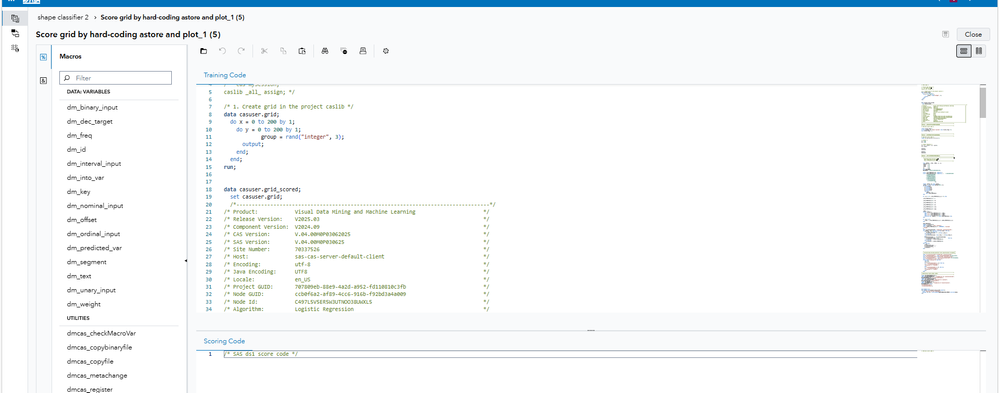Select the dm_segment macro
Image resolution: width=999 pixels, height=393 pixels.
[87, 262]
